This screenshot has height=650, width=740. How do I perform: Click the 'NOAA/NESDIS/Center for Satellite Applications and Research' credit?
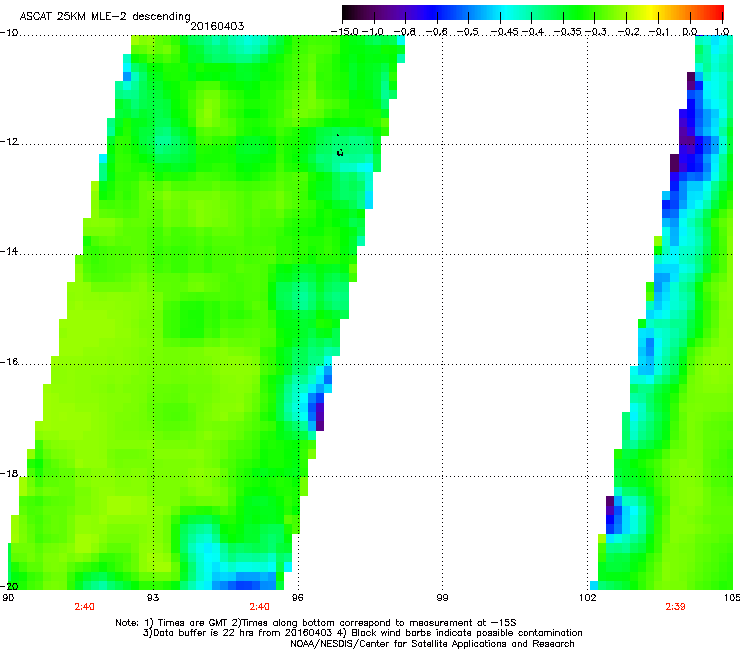pos(432,644)
